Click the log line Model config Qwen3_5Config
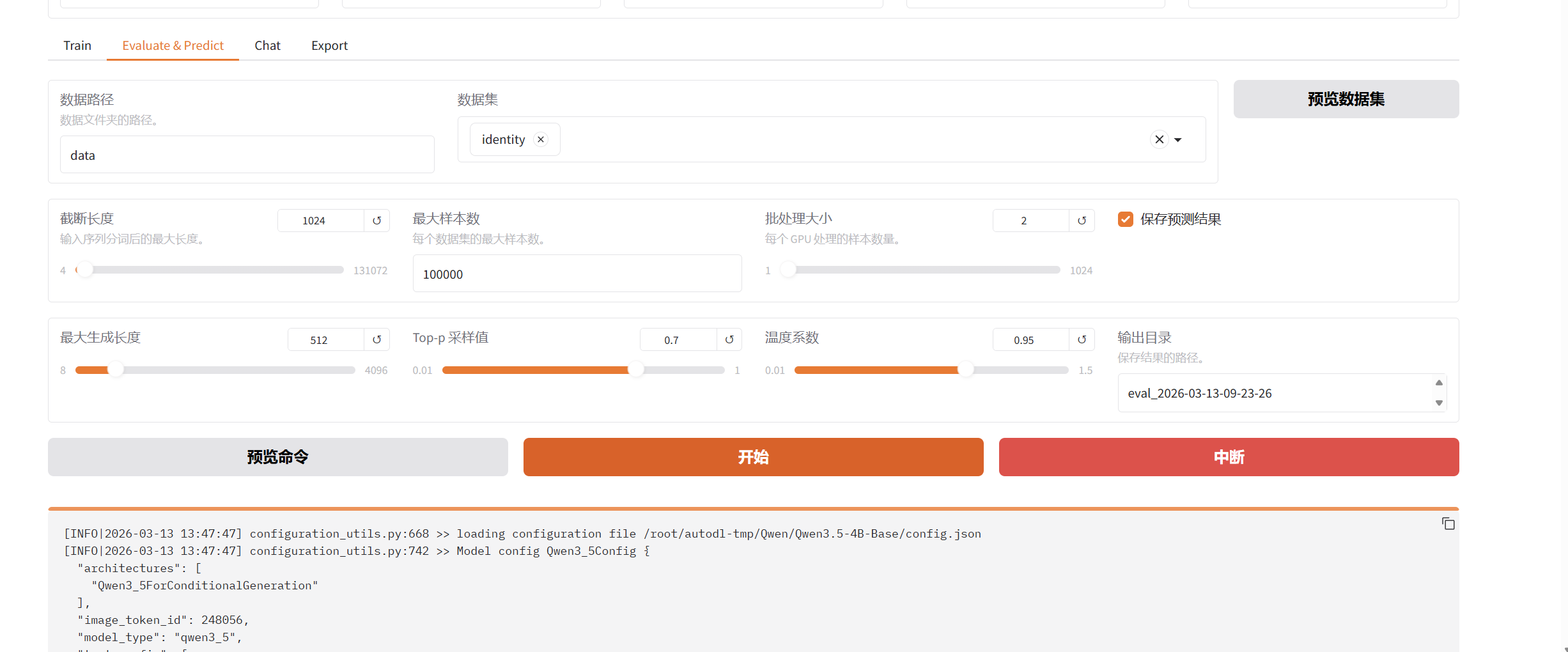The image size is (1568, 652). 357,551
